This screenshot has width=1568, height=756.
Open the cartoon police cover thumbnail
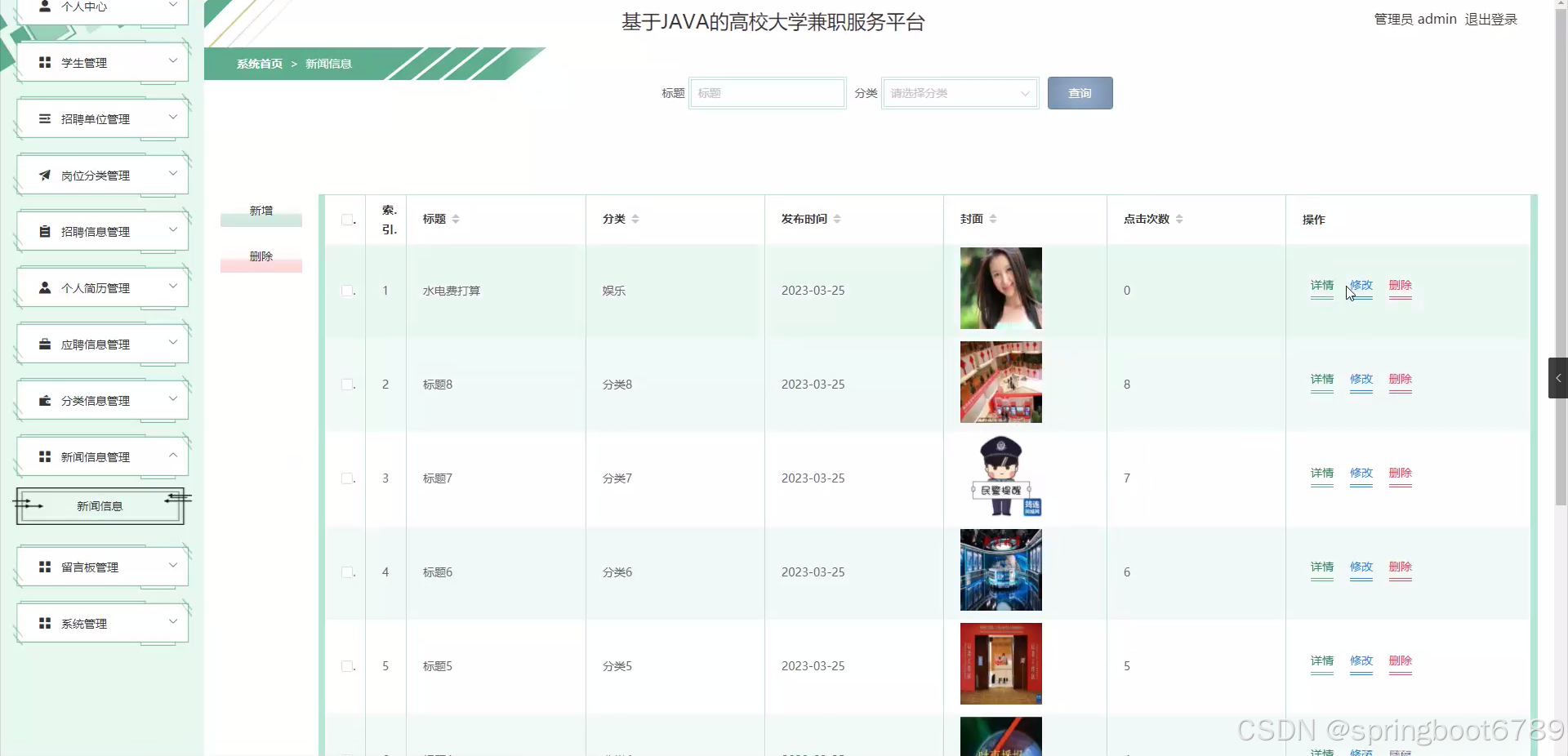1001,476
